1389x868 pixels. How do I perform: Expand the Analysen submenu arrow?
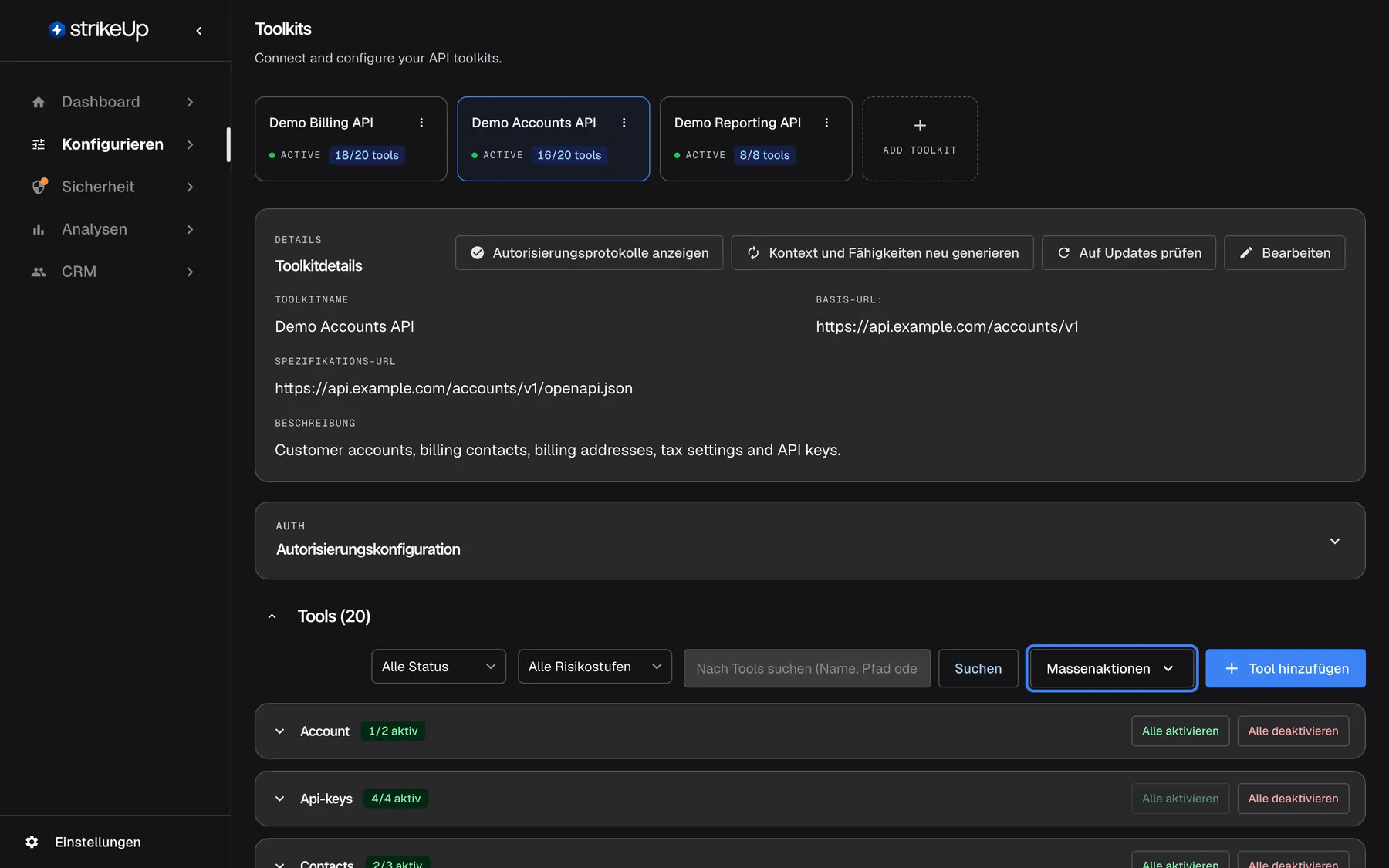[x=190, y=229]
